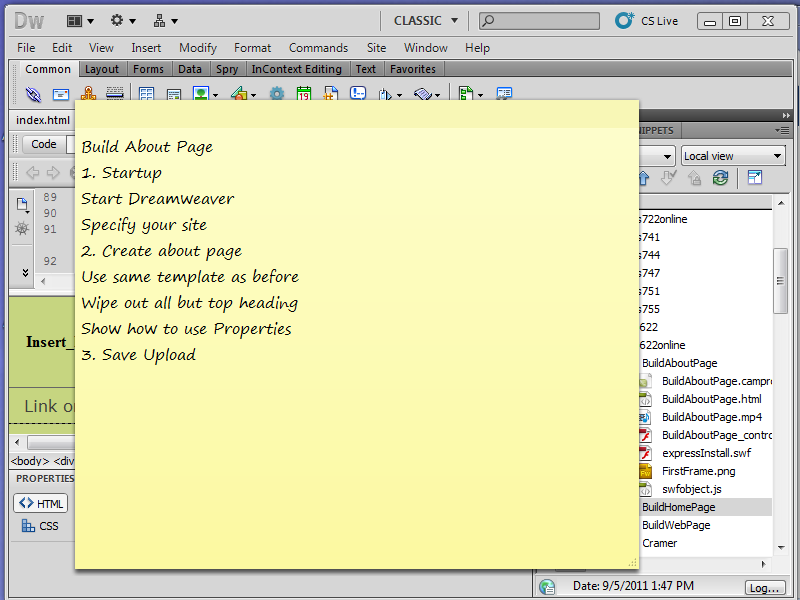This screenshot has width=800, height=600.
Task: Click the Email Link icon
Action: click(61, 94)
